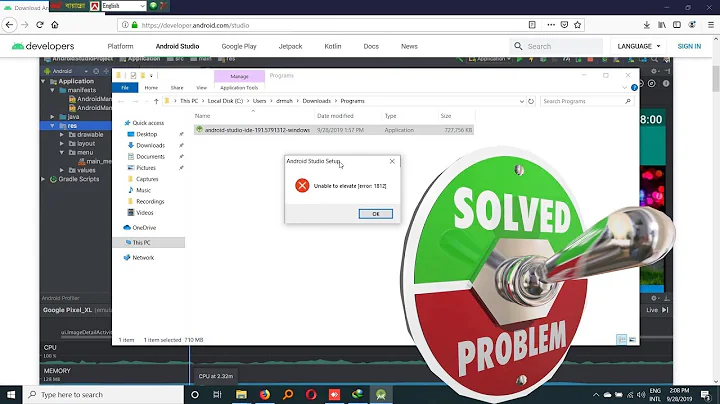Click the browser address bar URL

195,25
